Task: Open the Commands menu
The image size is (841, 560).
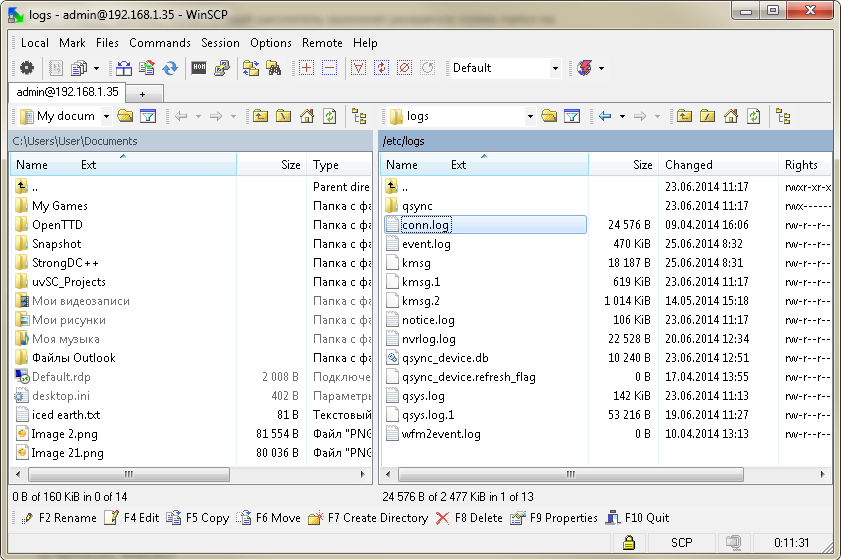Action: tap(160, 43)
